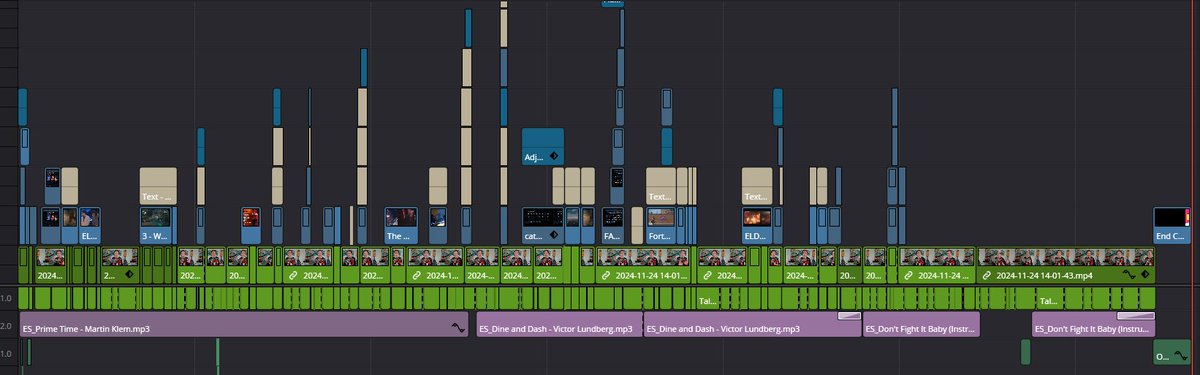Screen dimensions: 1200x375
Task: Click the curve icon on 2024-11-24 14-01-43.mp4 clip
Action: [x=1129, y=275]
